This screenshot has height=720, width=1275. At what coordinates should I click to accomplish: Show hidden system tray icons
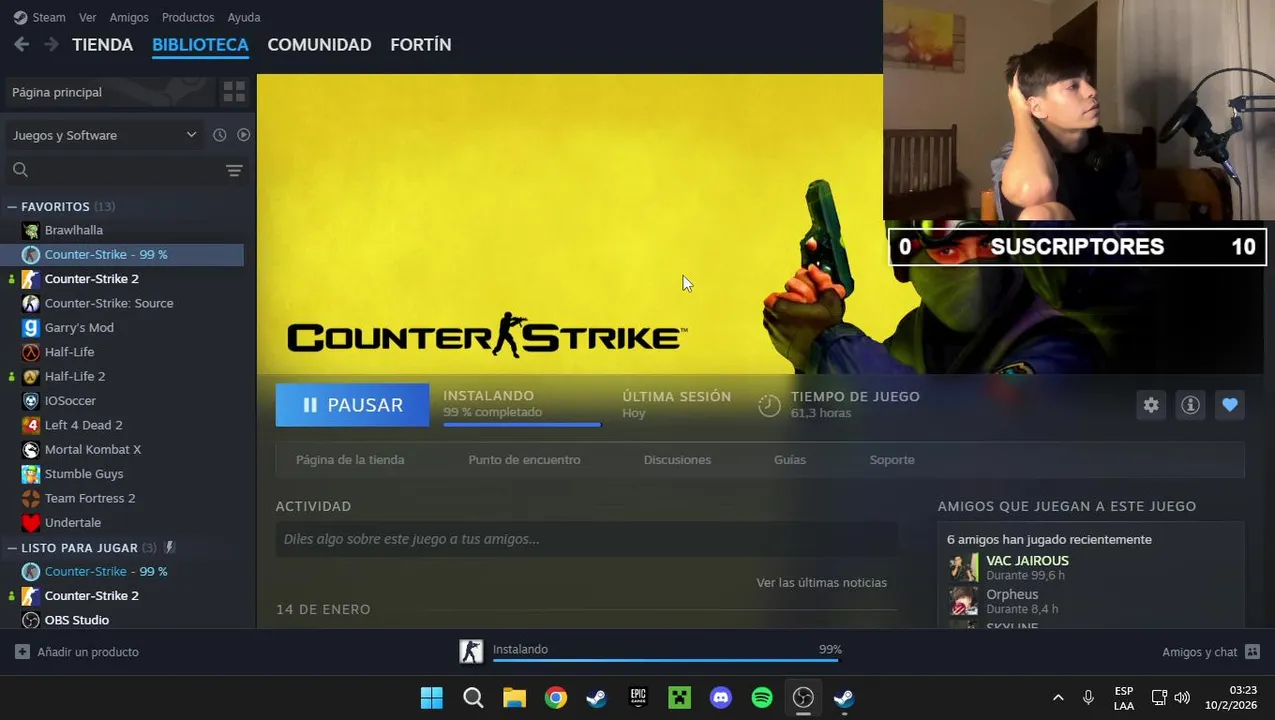click(x=1058, y=698)
